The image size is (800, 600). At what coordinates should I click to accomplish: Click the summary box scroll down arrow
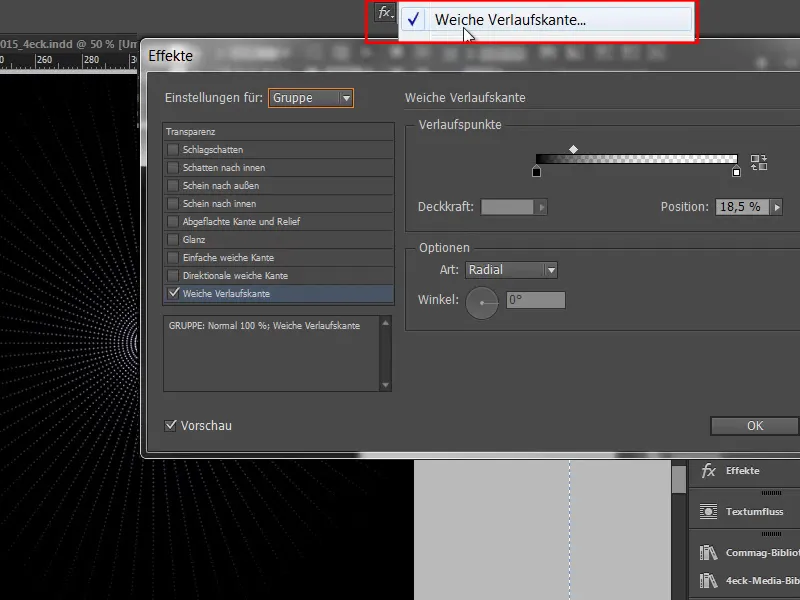tap(386, 385)
